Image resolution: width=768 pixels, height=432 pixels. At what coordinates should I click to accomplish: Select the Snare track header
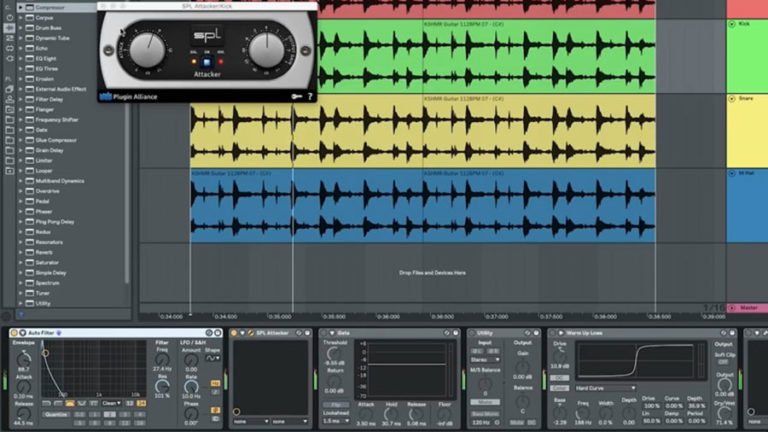(x=746, y=98)
